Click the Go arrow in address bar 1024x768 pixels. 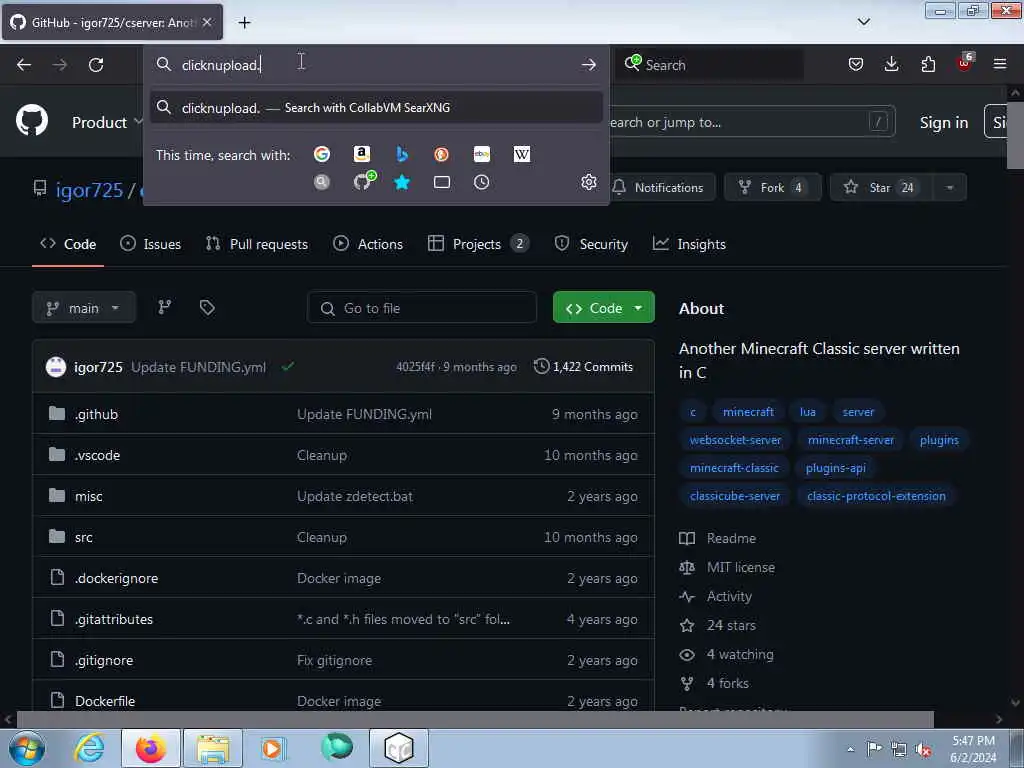coord(588,65)
